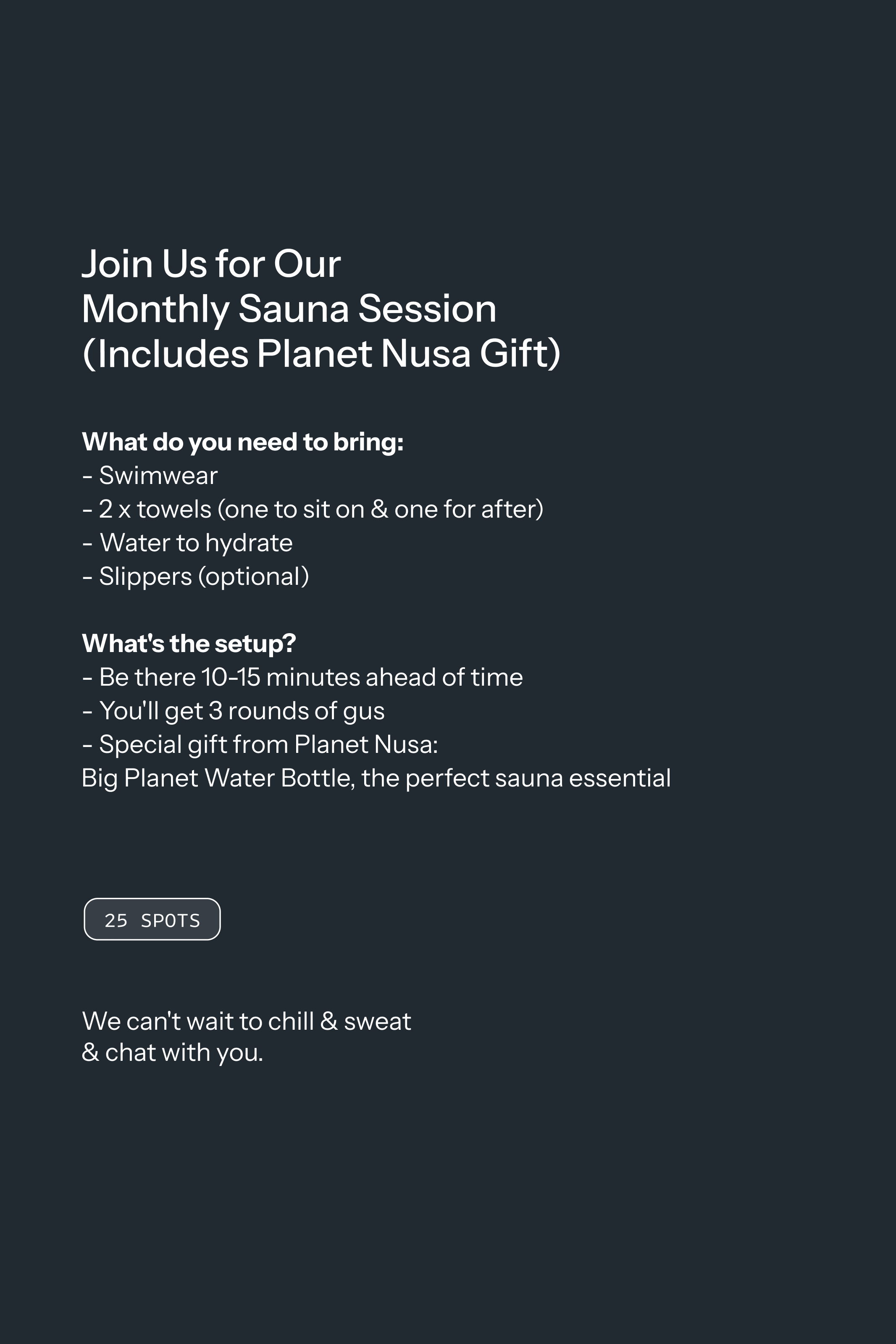Click the 'We can't wait to chill & sweat' line
The width and height of the screenshot is (896, 1344).
pos(247,1021)
